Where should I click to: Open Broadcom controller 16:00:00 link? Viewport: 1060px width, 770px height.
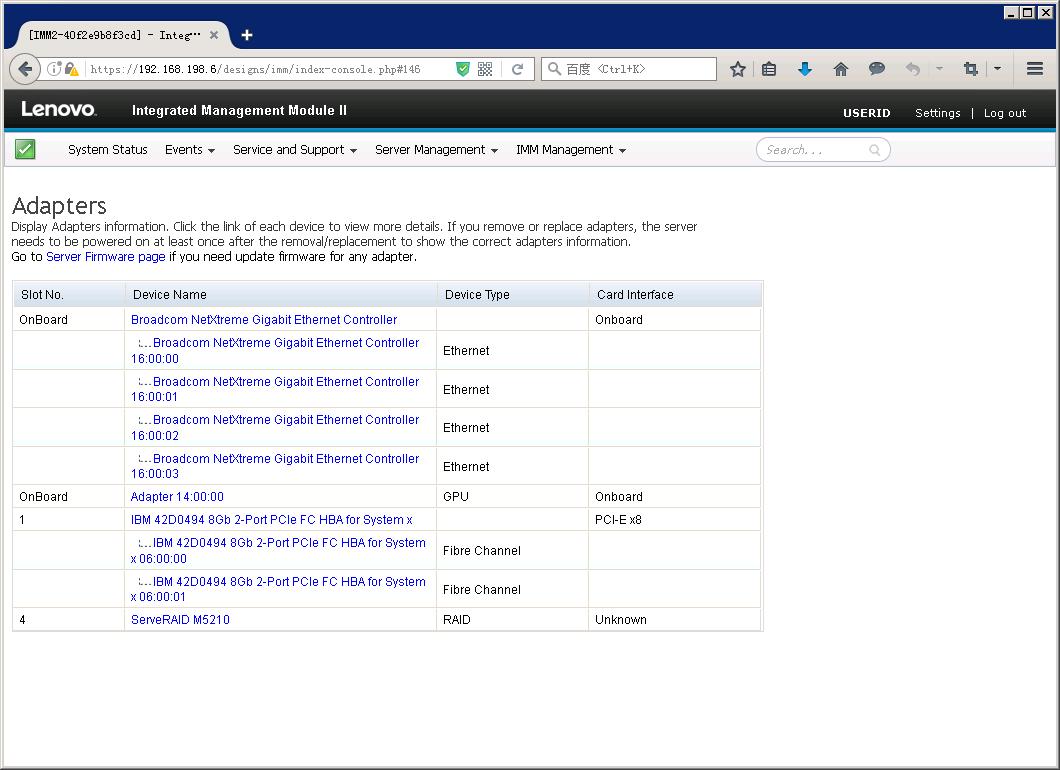pyautogui.click(x=275, y=351)
